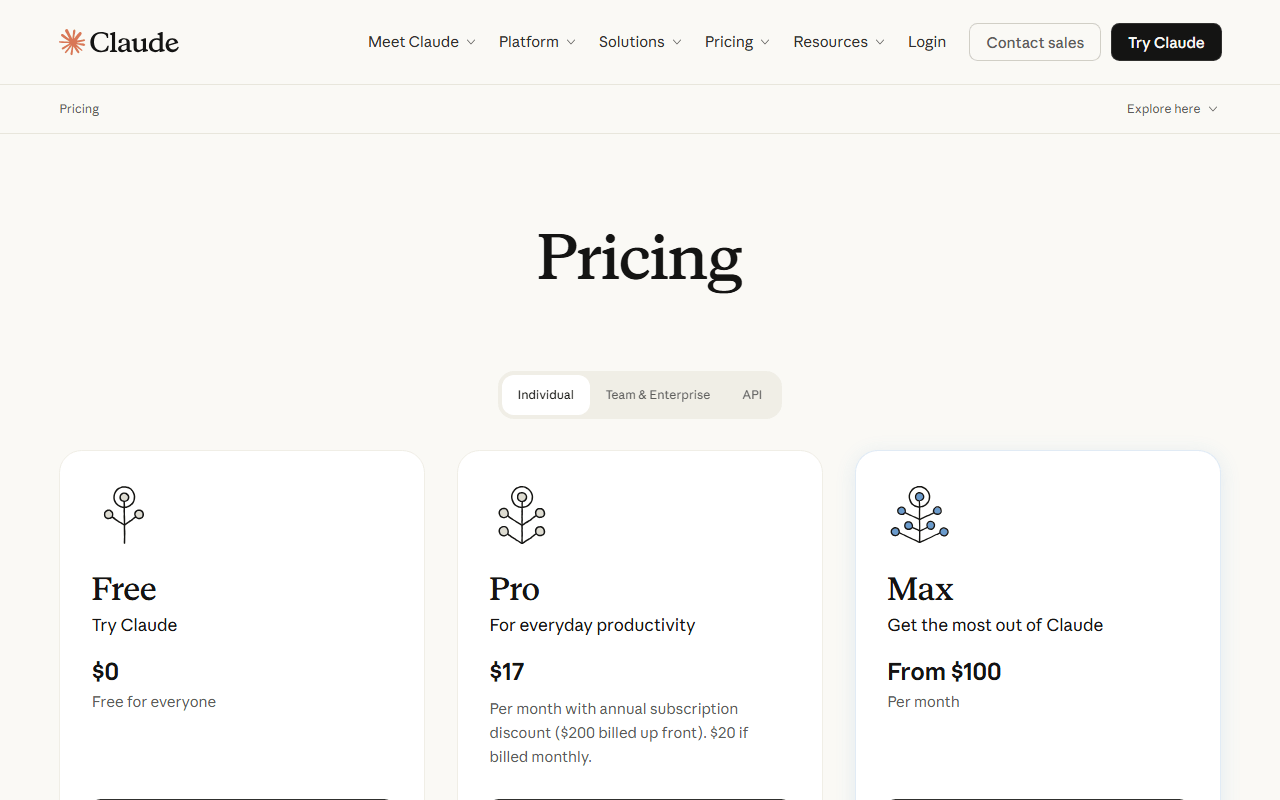Click the large Pricing page heading
Screen dimensions: 1280x800
[640, 259]
